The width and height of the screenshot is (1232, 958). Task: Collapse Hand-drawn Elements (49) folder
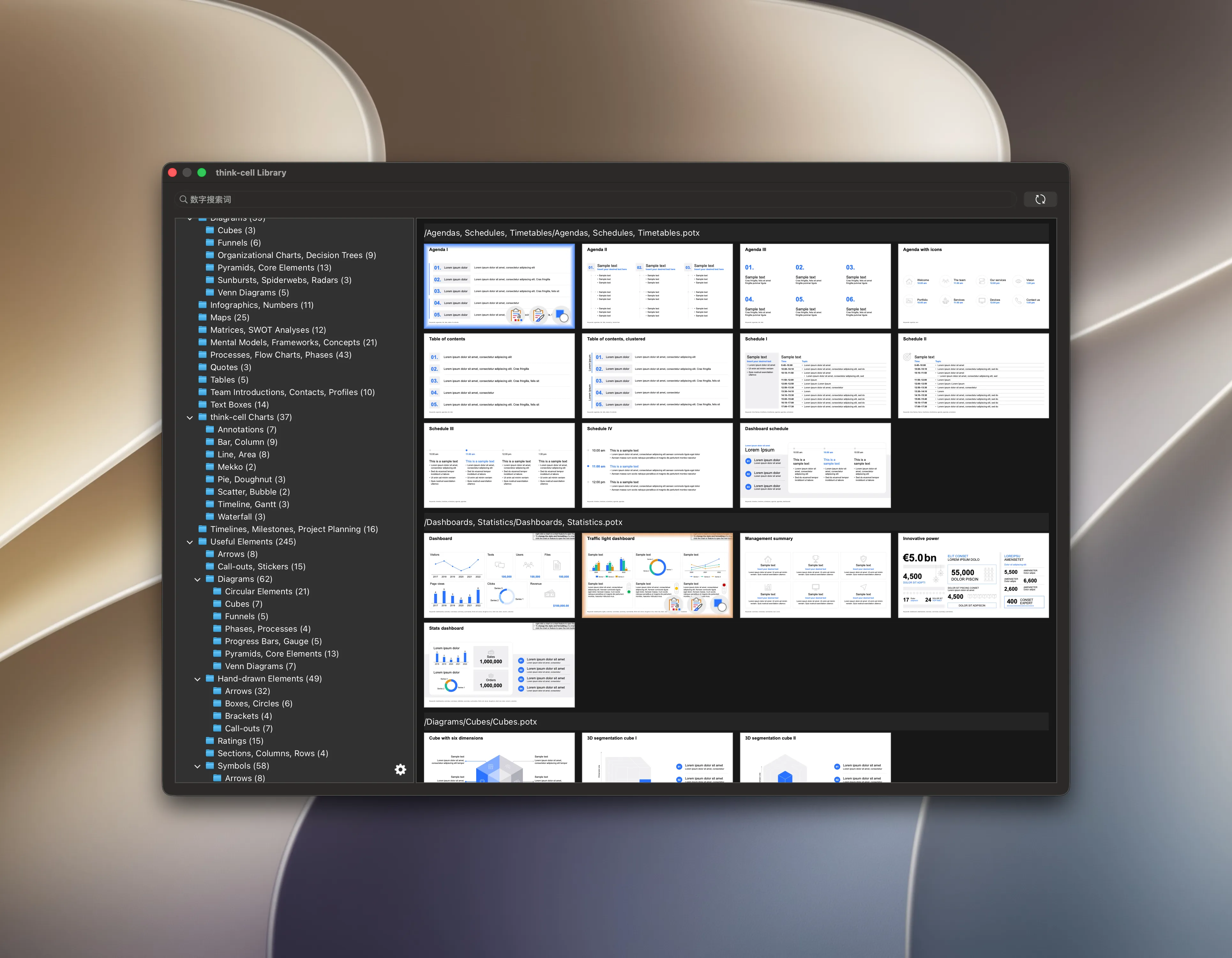[x=198, y=679]
